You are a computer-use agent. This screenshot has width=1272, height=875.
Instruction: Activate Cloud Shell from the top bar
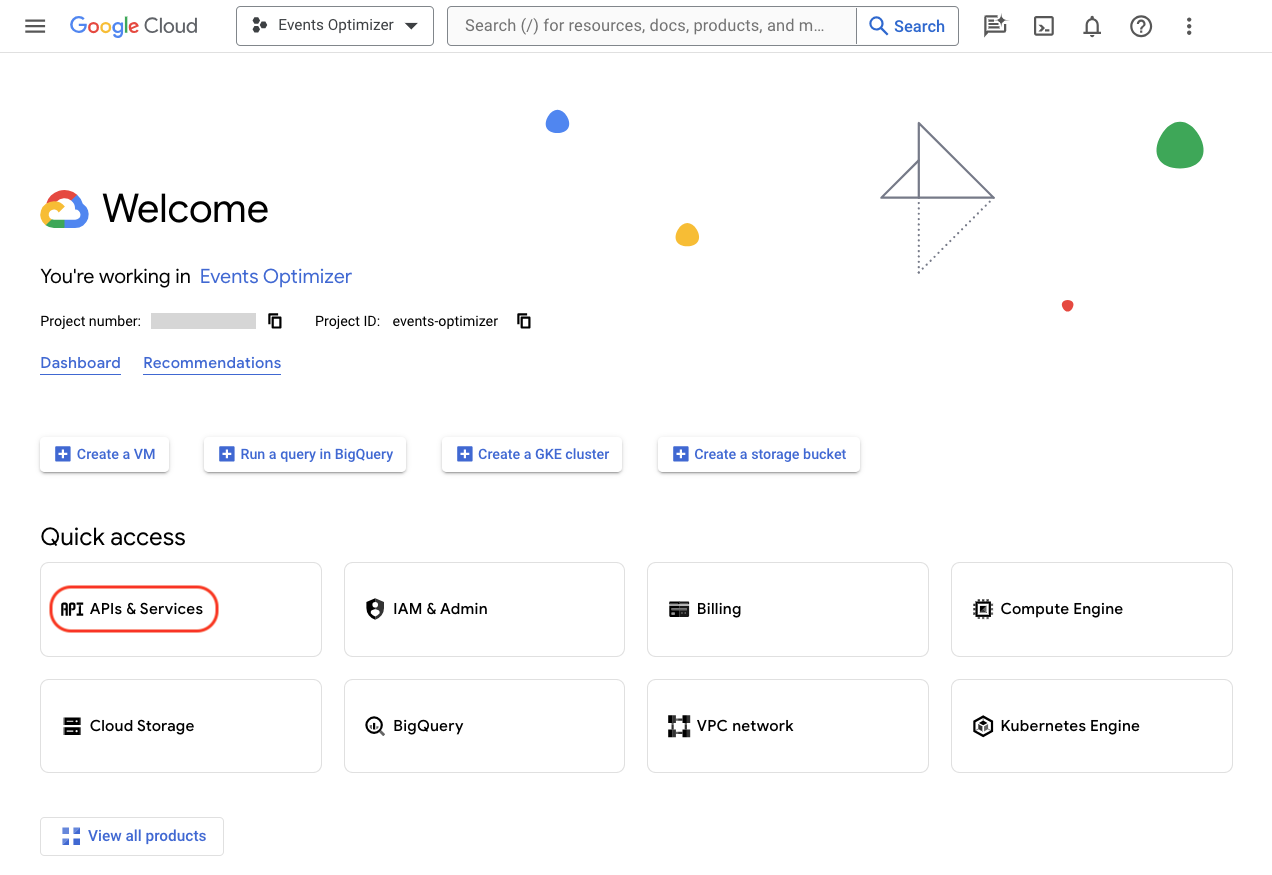tap(1043, 25)
